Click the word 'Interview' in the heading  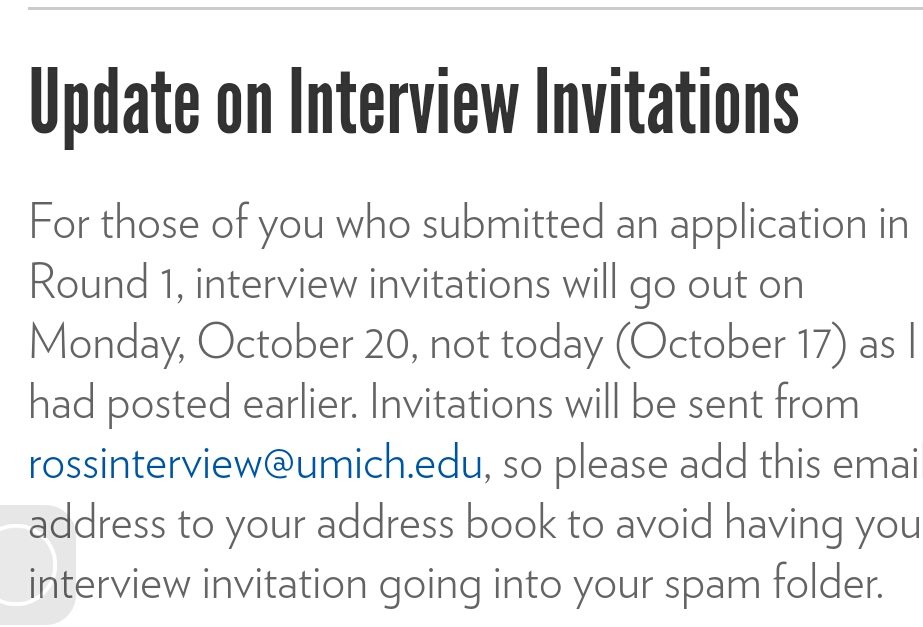[405, 105]
